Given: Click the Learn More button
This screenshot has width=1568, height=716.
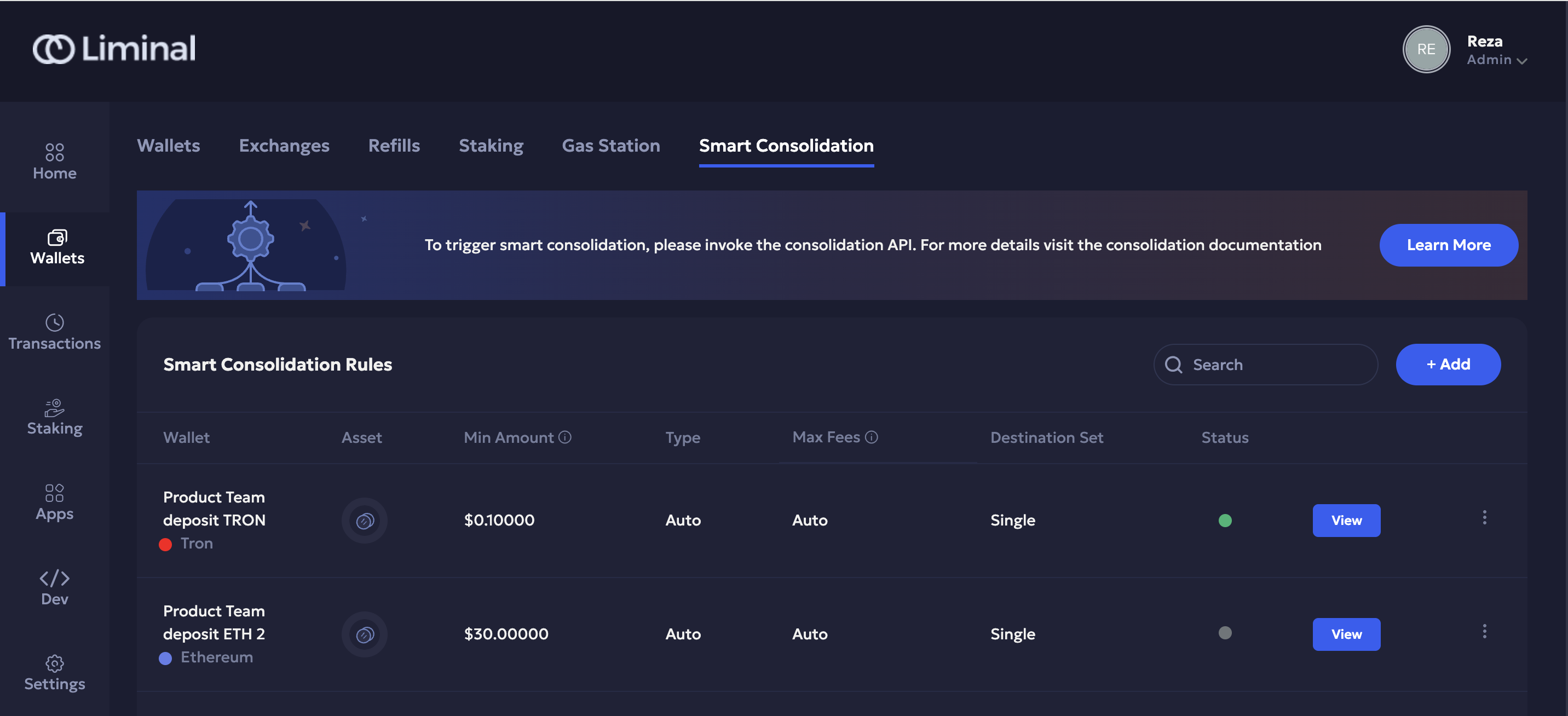Looking at the screenshot, I should [1448, 245].
